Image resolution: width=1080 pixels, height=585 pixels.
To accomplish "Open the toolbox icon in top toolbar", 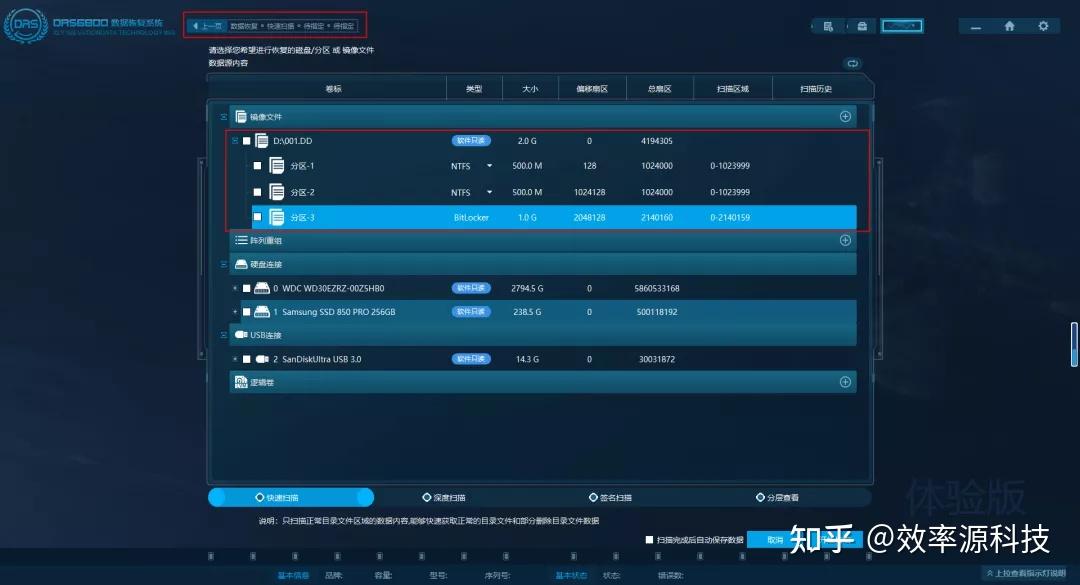I will pos(862,26).
